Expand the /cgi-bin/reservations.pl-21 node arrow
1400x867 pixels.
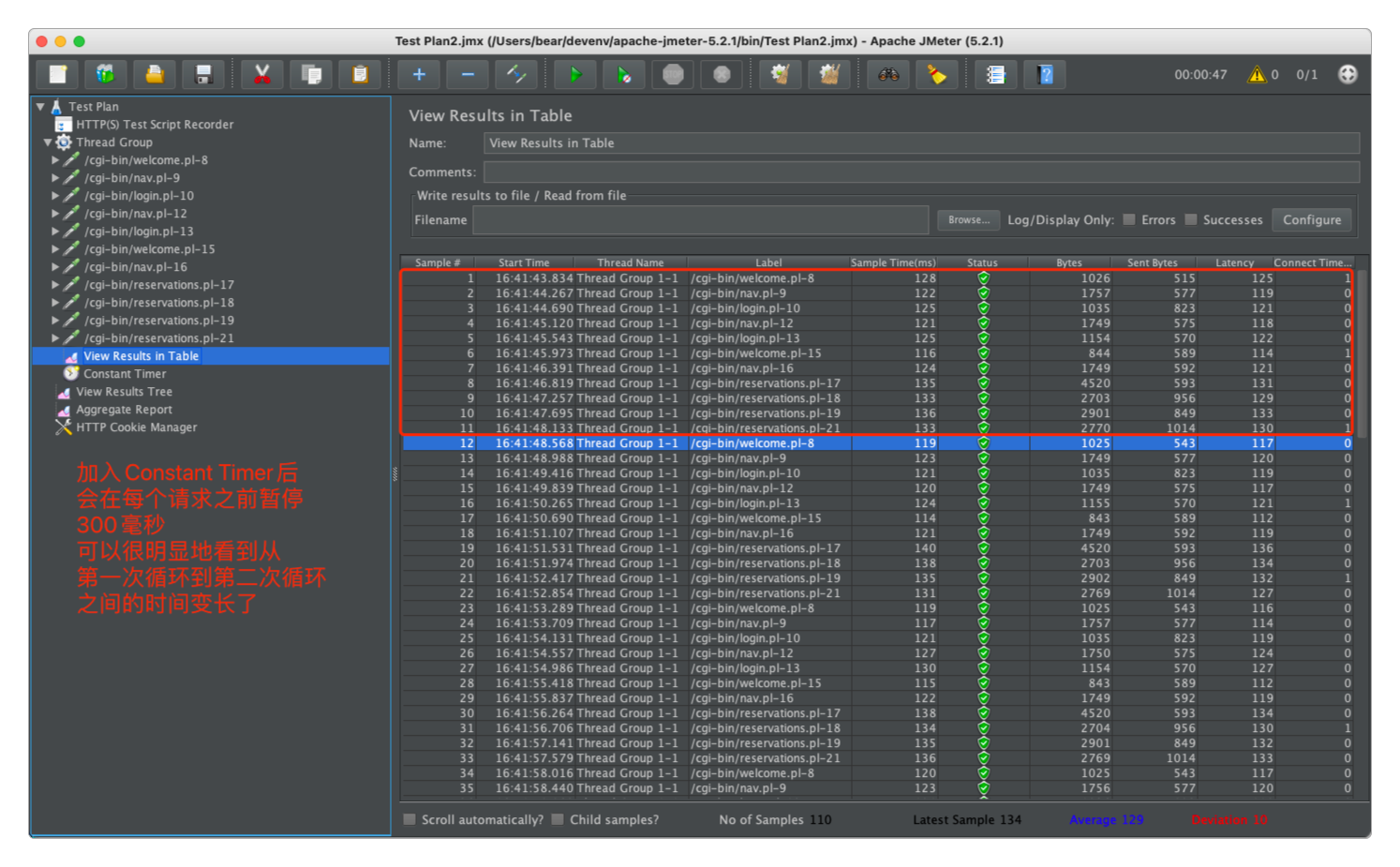pyautogui.click(x=55, y=338)
